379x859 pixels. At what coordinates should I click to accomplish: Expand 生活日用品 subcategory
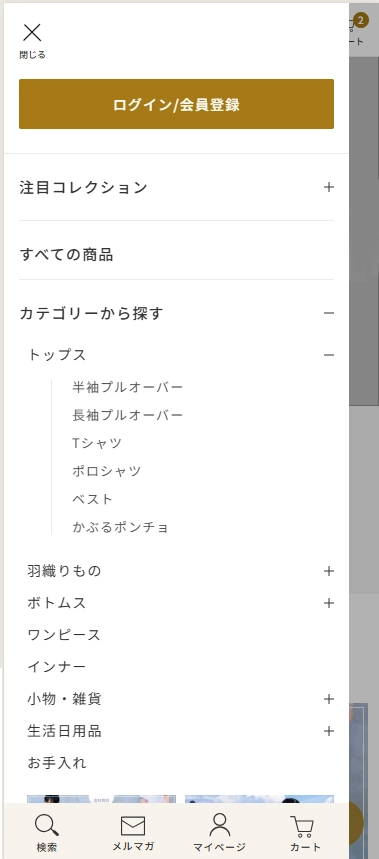[x=329, y=731]
